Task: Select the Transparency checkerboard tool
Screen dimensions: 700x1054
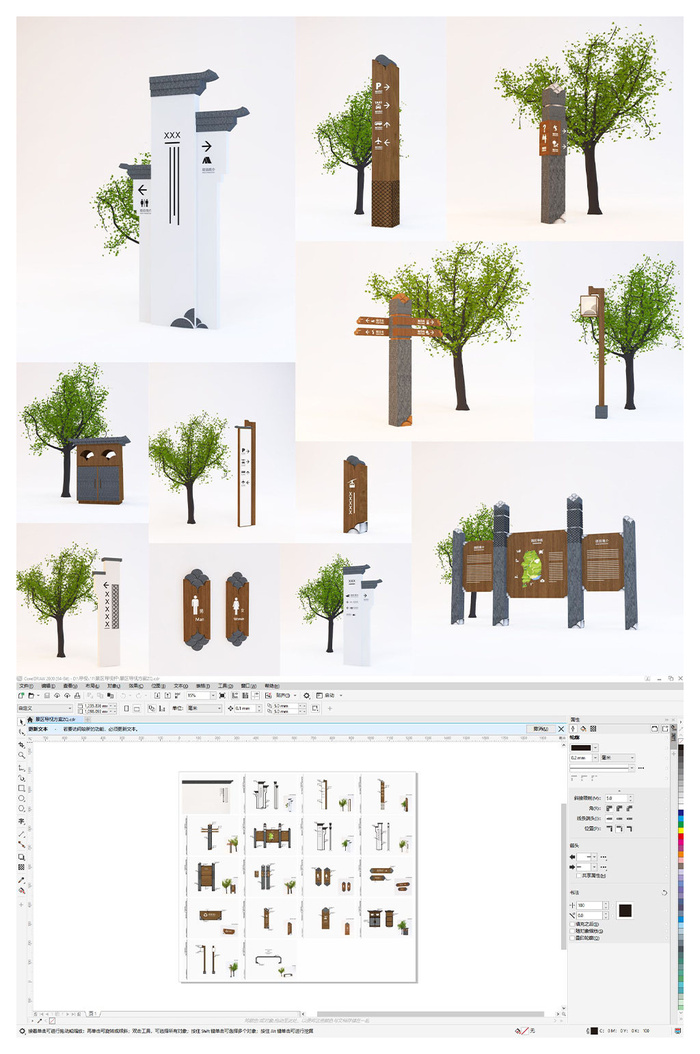Action: 21,866
